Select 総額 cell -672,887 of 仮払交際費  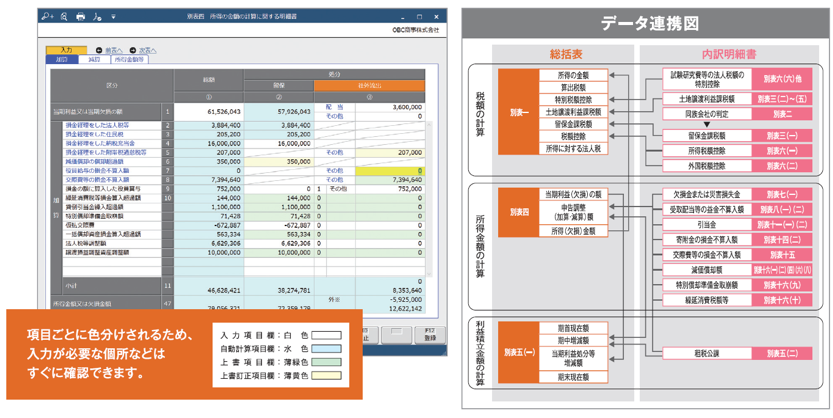[x=209, y=225]
